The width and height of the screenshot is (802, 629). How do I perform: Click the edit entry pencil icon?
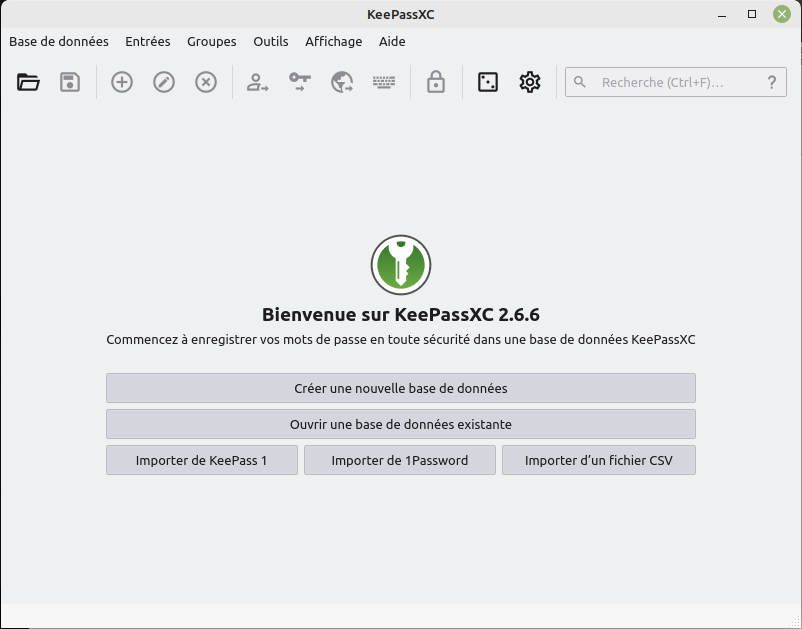pyautogui.click(x=164, y=82)
